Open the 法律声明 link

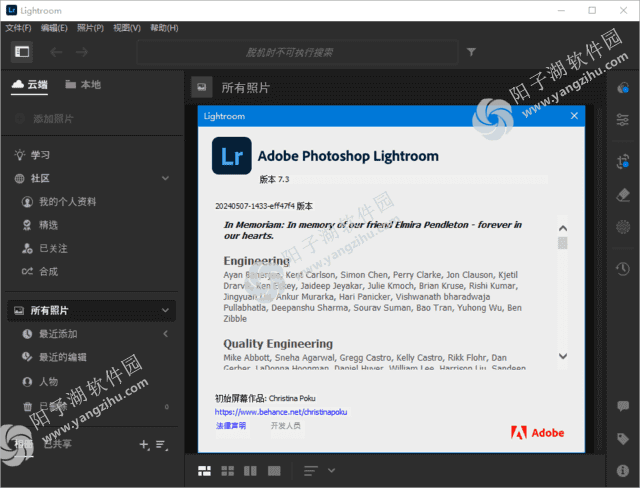click(x=231, y=426)
